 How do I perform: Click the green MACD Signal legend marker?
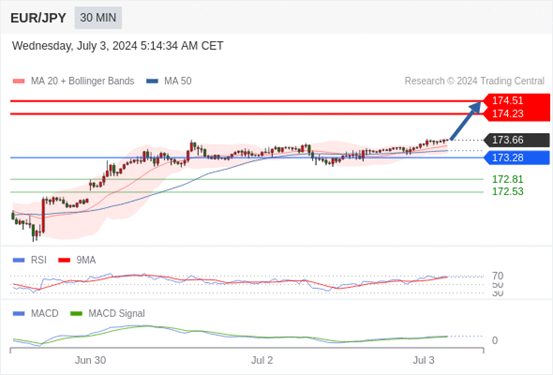(x=76, y=313)
